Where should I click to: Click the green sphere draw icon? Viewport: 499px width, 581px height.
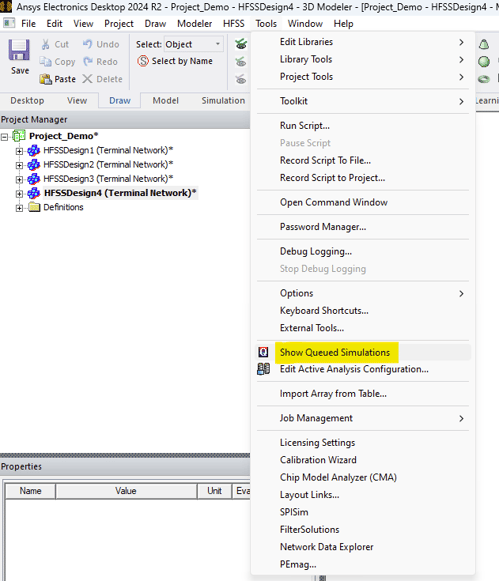coord(484,62)
